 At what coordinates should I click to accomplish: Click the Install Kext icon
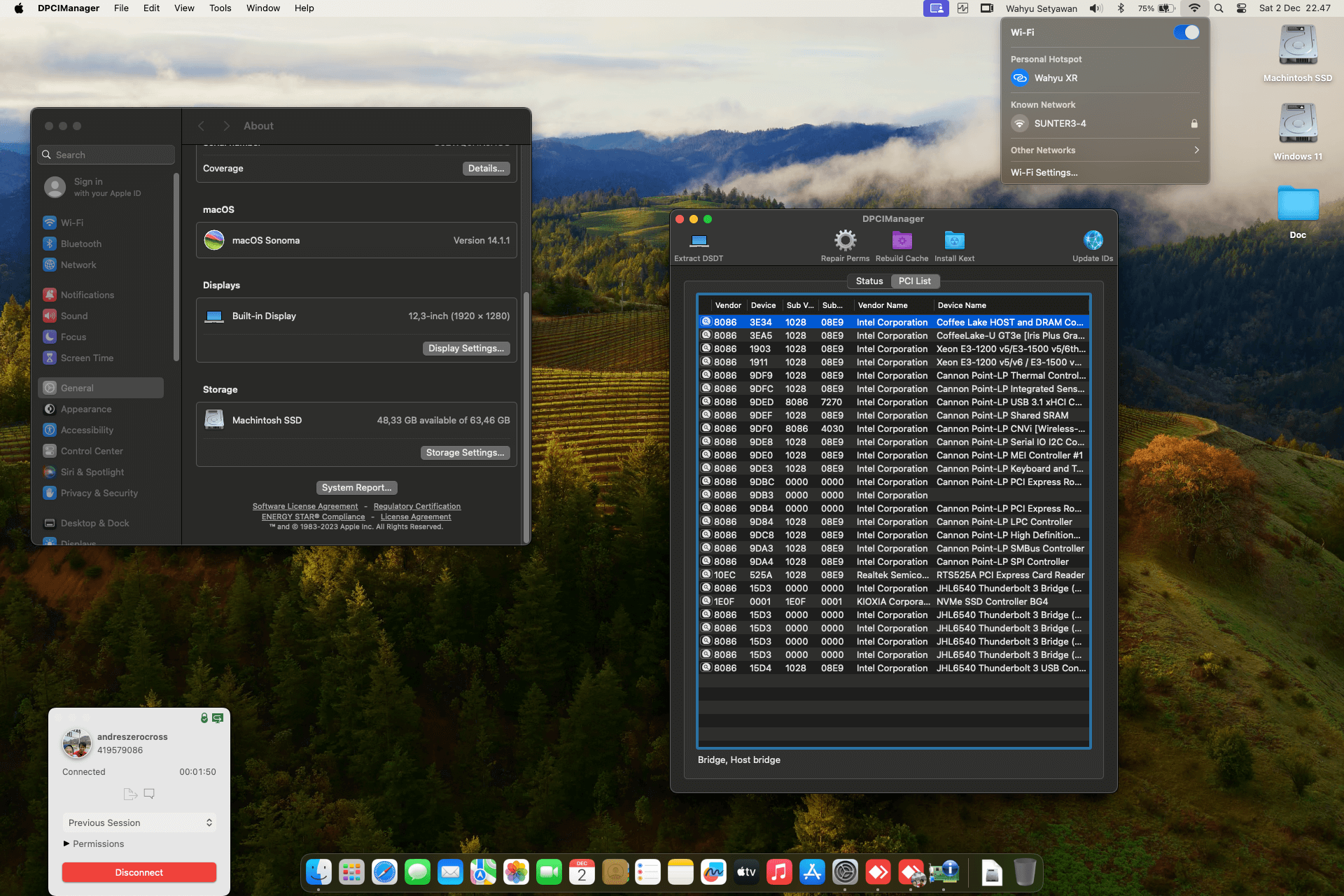click(x=954, y=241)
